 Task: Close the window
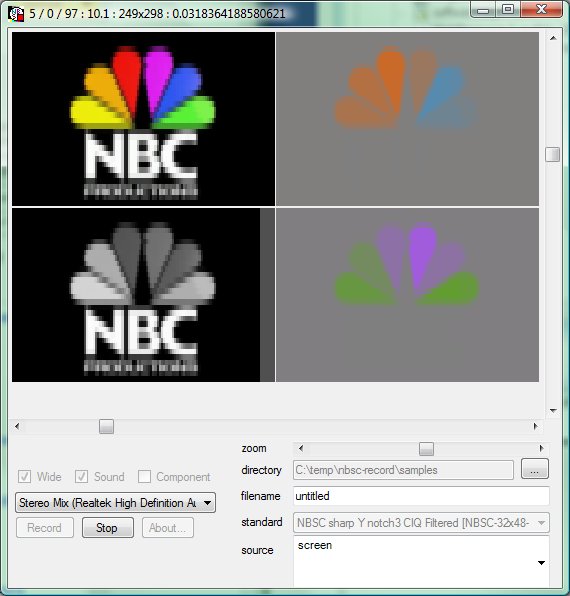pyautogui.click(x=541, y=10)
